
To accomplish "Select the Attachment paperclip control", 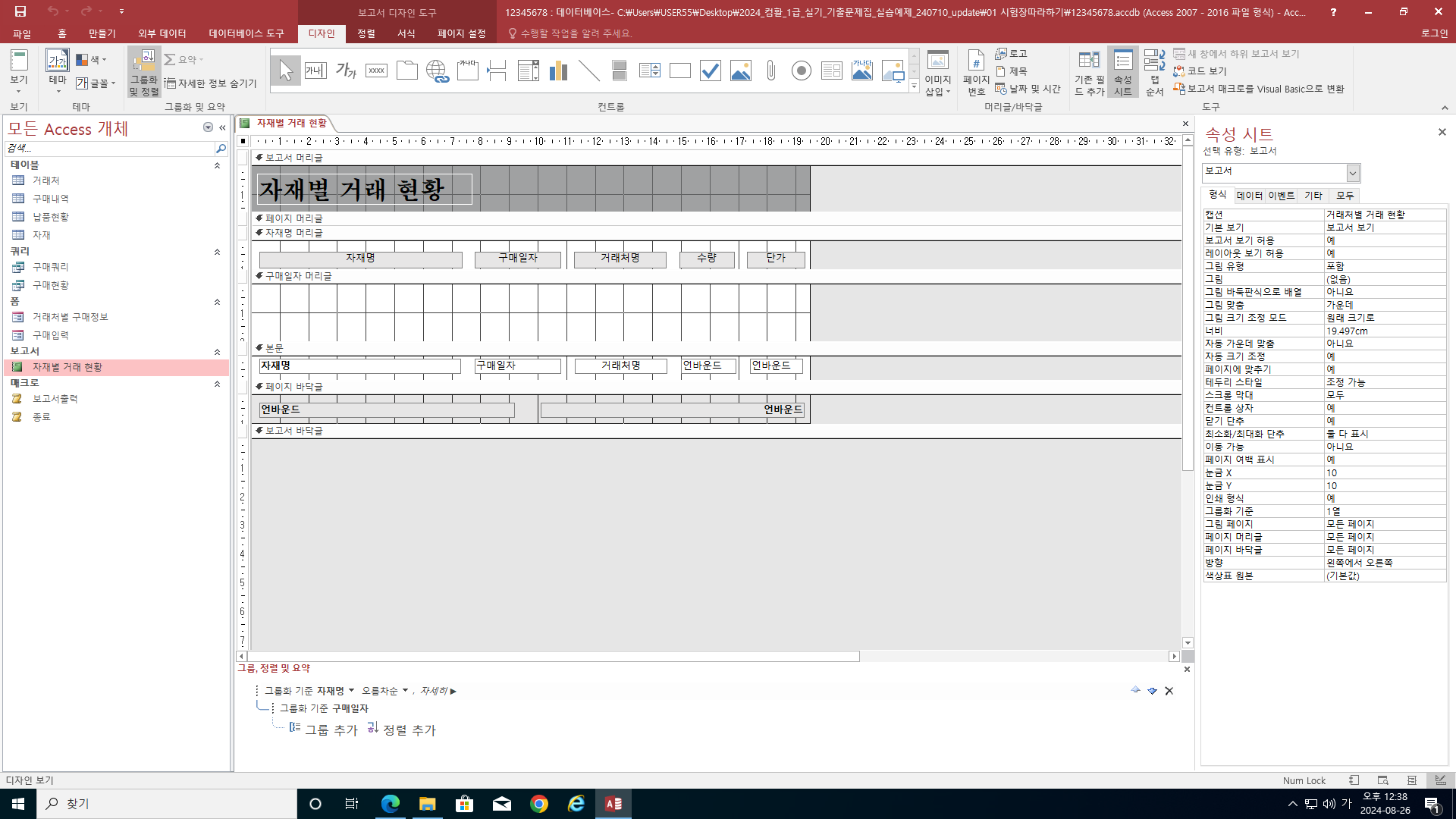I will click(x=770, y=71).
